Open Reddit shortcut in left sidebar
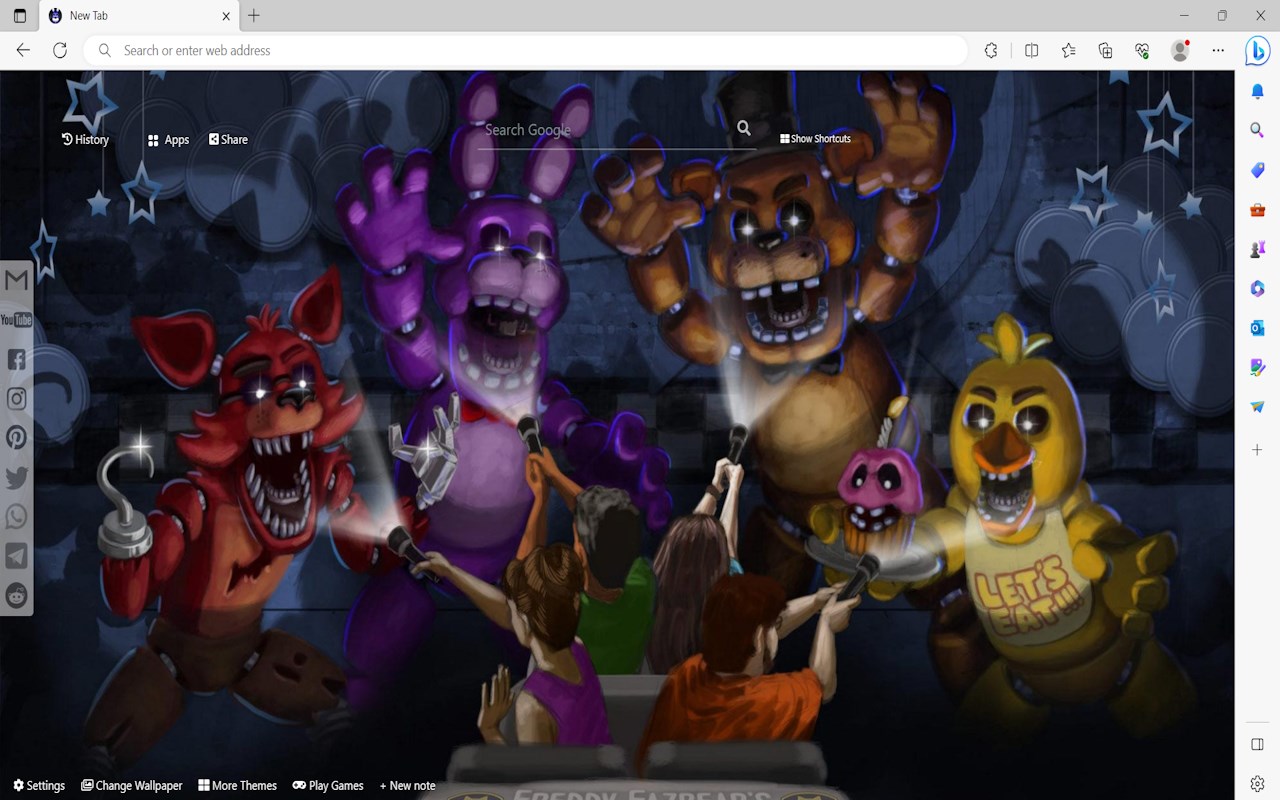 tap(16, 596)
